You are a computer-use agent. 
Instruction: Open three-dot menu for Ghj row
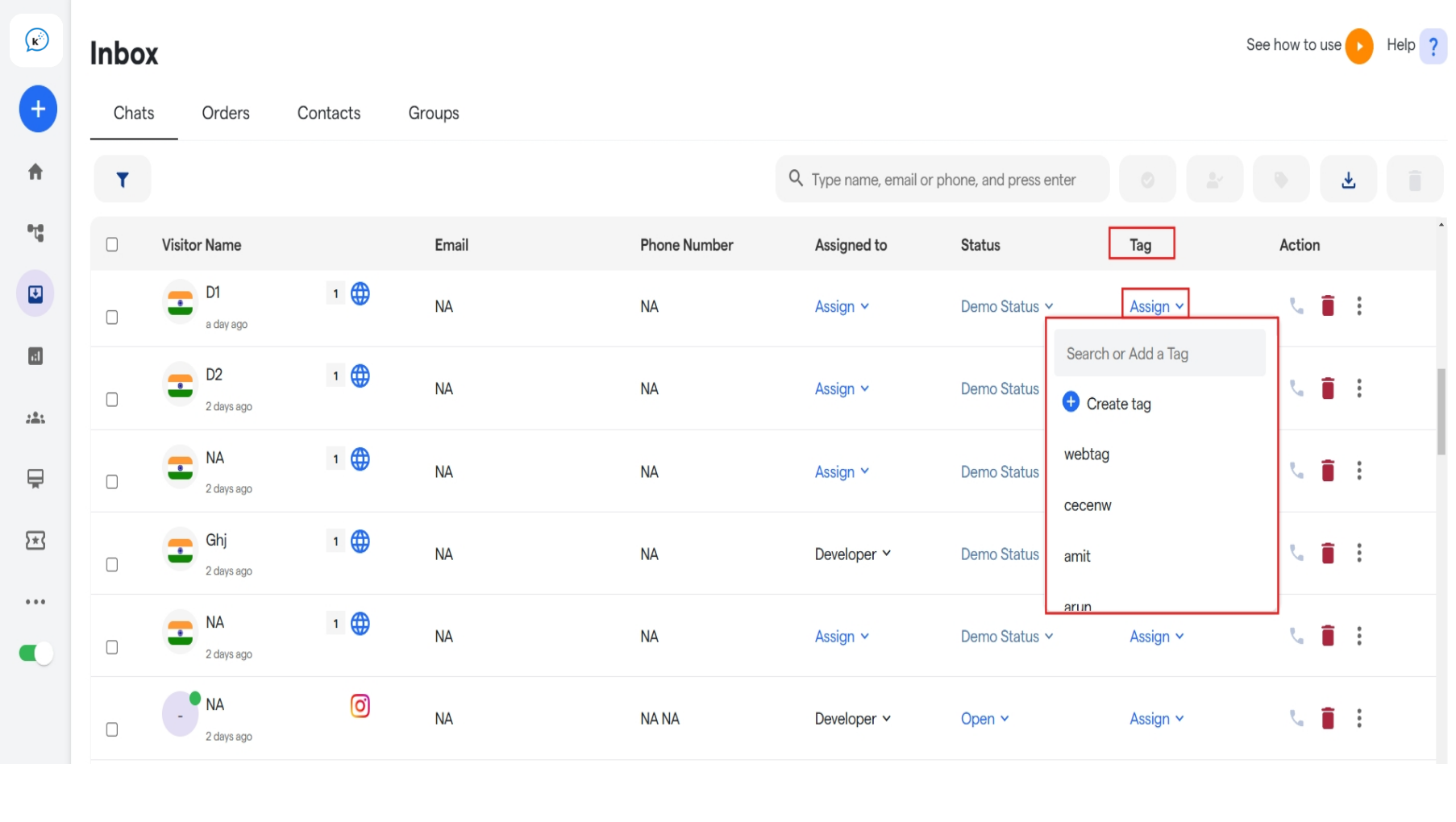click(x=1359, y=553)
